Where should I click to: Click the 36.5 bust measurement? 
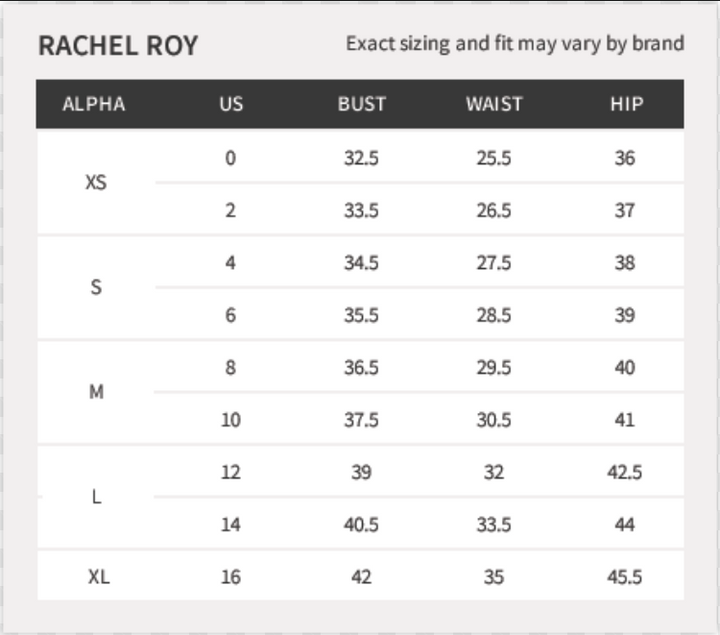coord(361,367)
